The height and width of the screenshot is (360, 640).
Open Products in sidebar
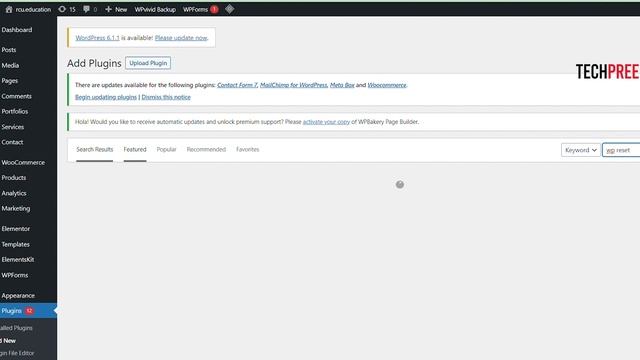tap(13, 178)
